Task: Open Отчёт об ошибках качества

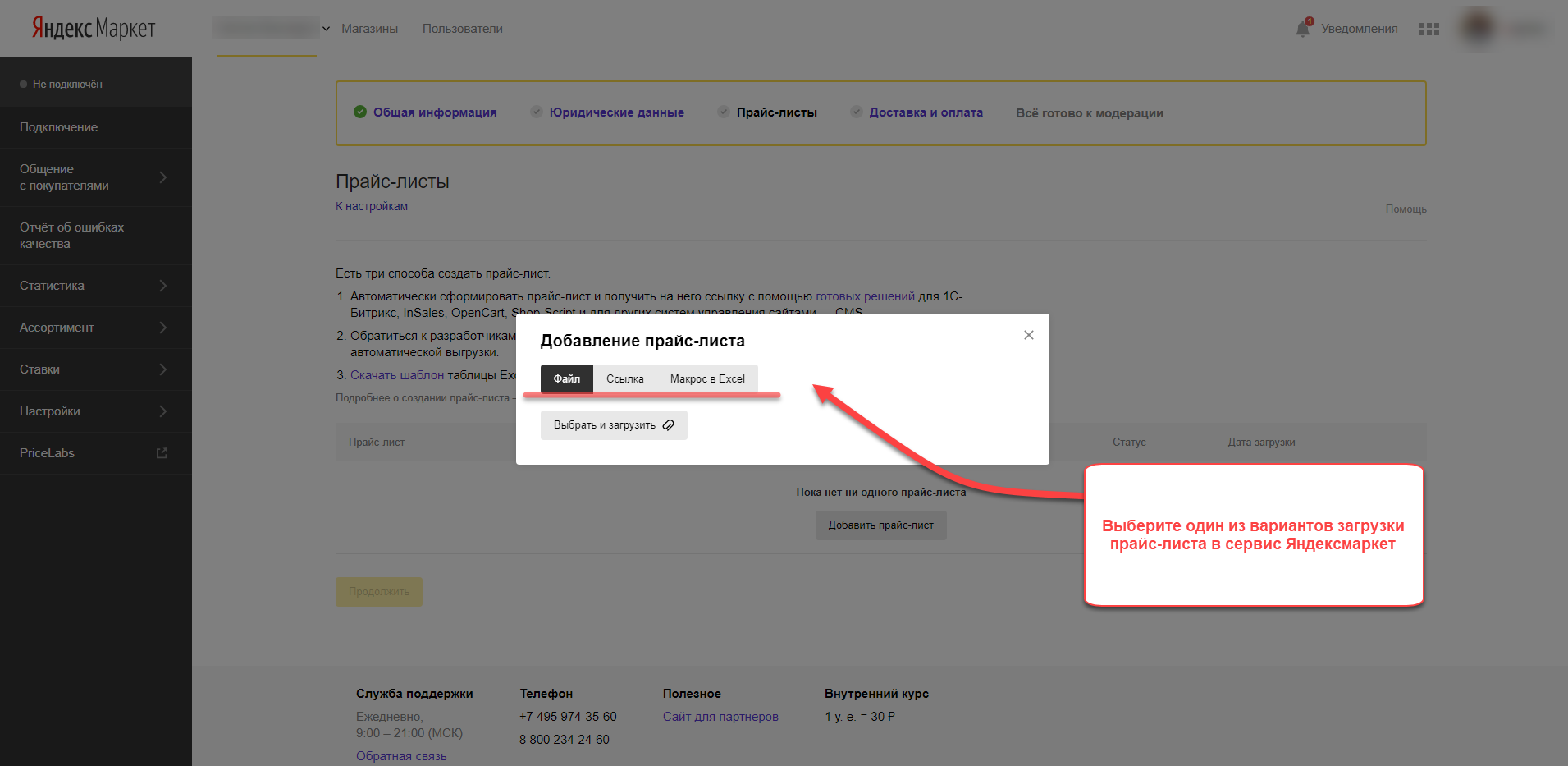Action: pos(96,236)
